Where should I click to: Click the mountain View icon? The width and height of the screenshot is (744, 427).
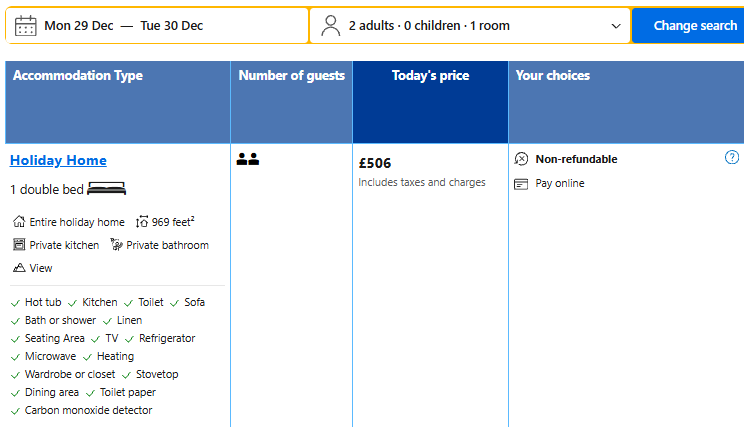coord(19,268)
